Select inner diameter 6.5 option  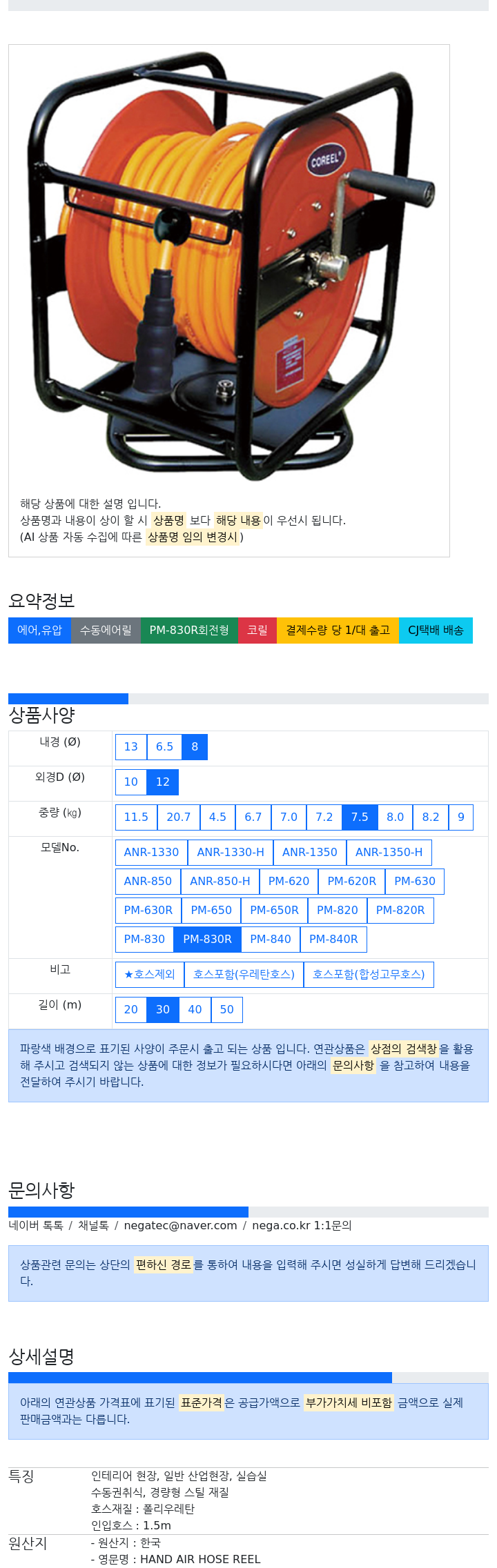click(164, 746)
